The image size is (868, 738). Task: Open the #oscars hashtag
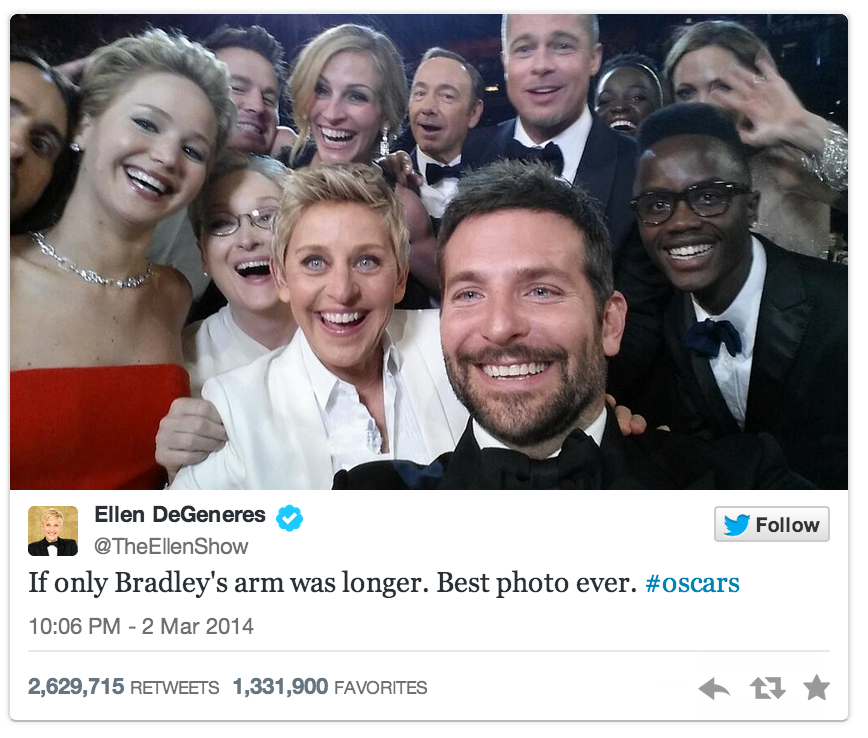[693, 583]
